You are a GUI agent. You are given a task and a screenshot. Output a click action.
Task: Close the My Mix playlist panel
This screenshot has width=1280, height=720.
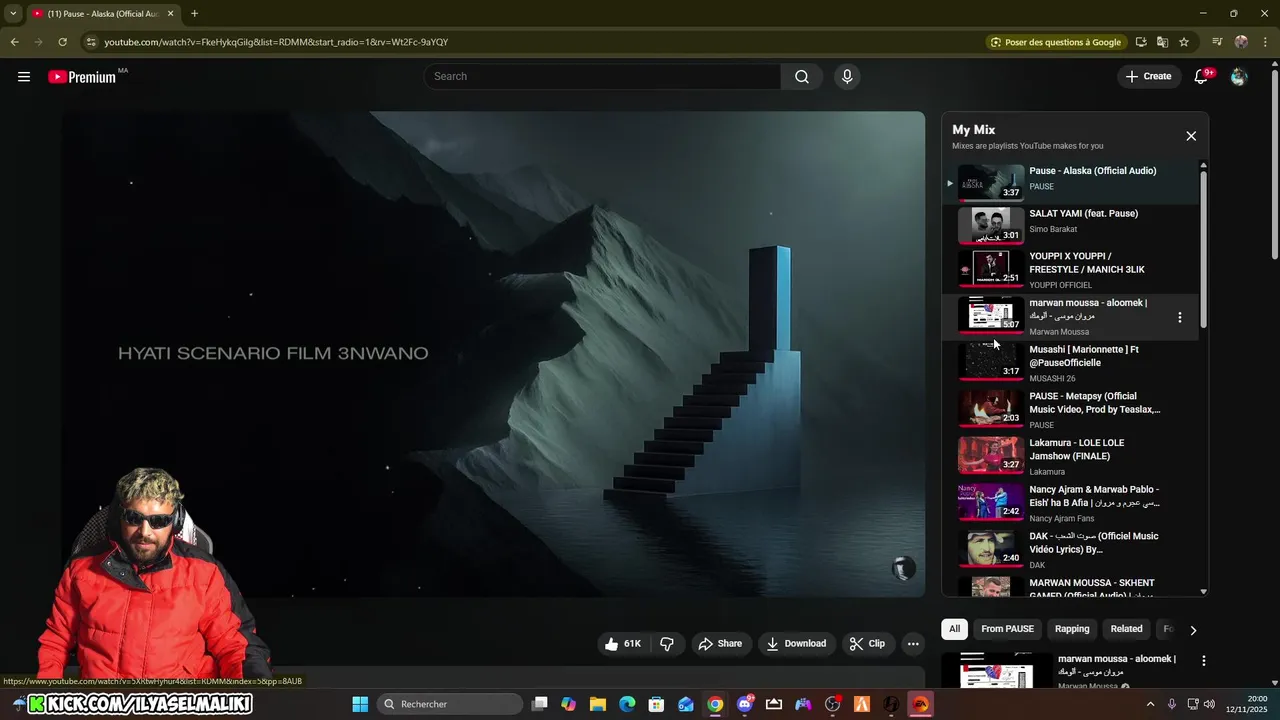coord(1191,136)
